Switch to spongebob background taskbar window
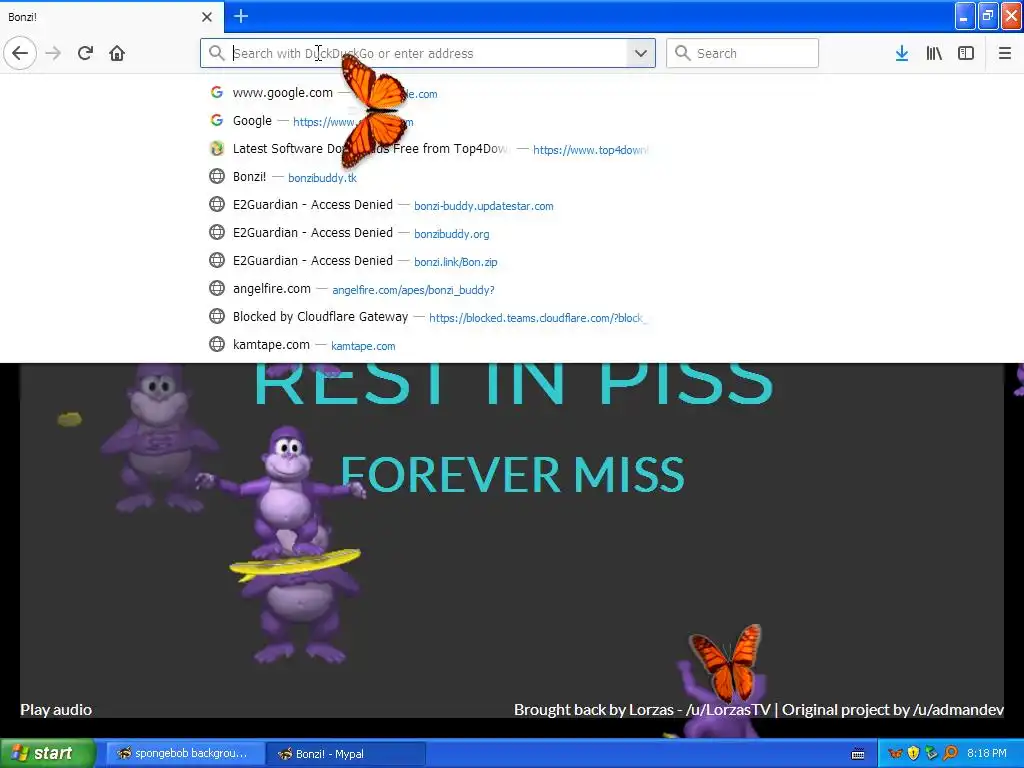The height and width of the screenshot is (768, 1024). 185,754
